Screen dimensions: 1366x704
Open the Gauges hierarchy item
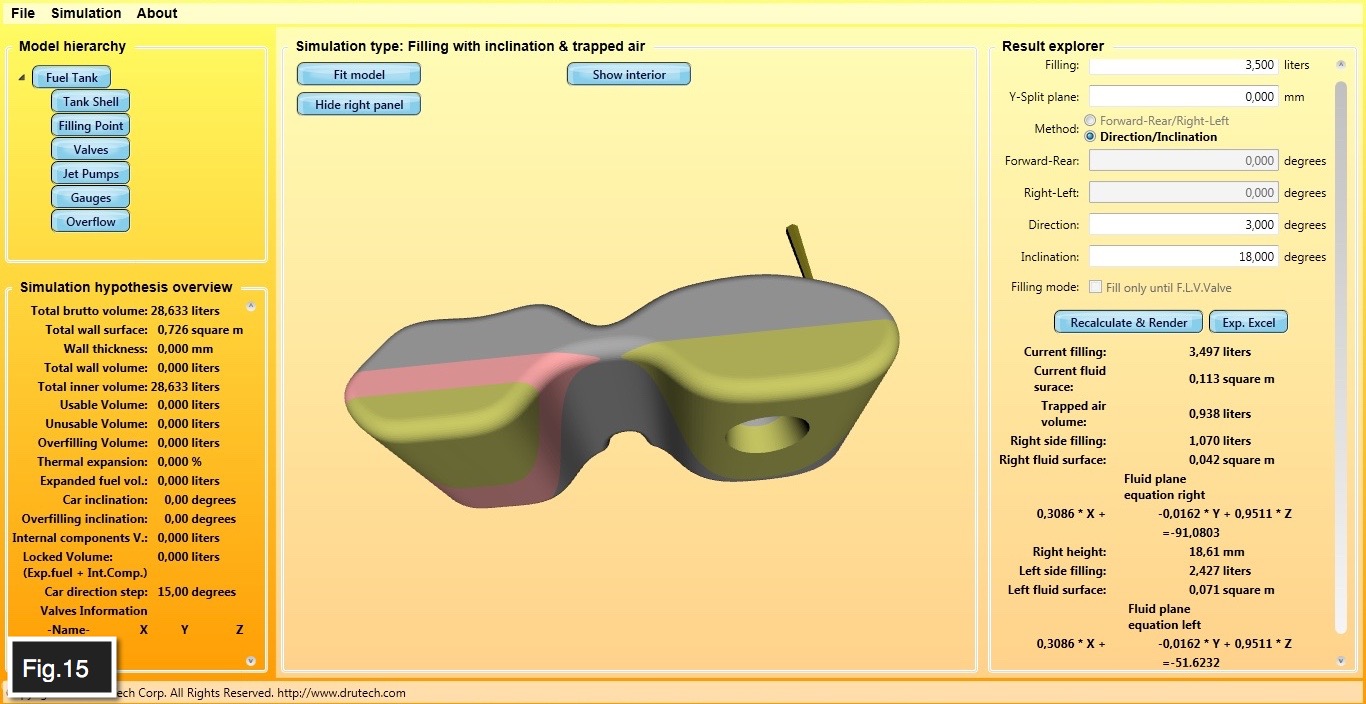click(91, 198)
